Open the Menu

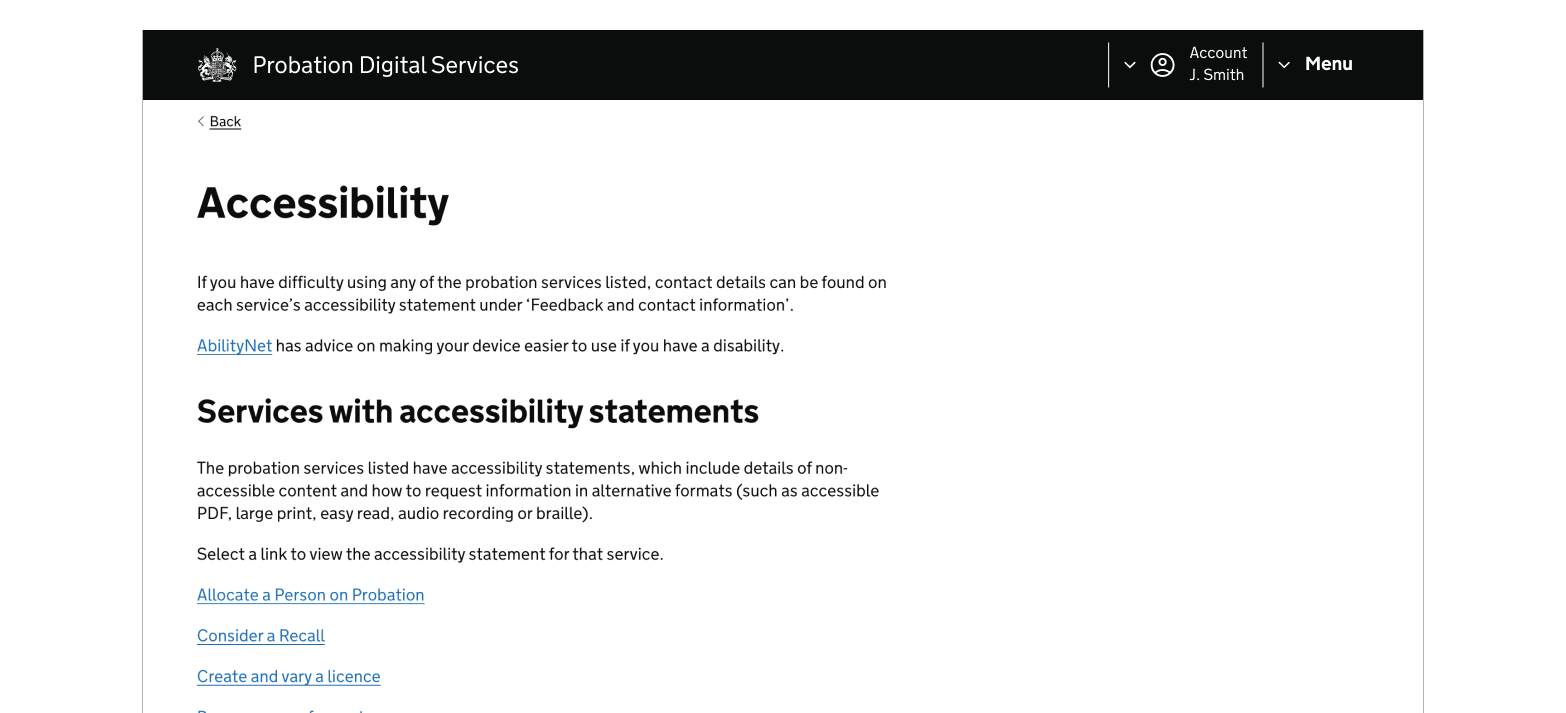(1328, 64)
